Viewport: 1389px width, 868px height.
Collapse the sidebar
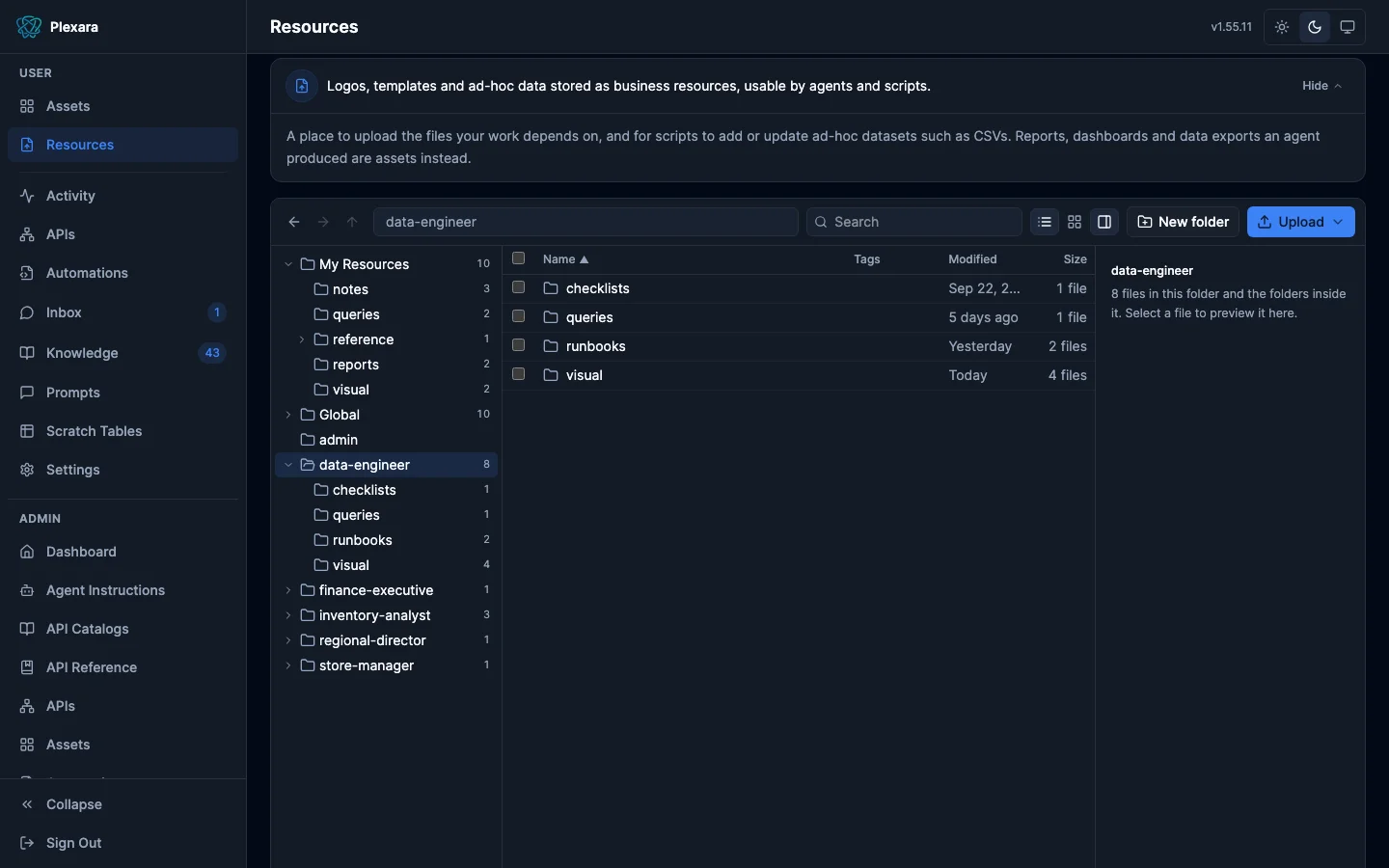point(123,804)
